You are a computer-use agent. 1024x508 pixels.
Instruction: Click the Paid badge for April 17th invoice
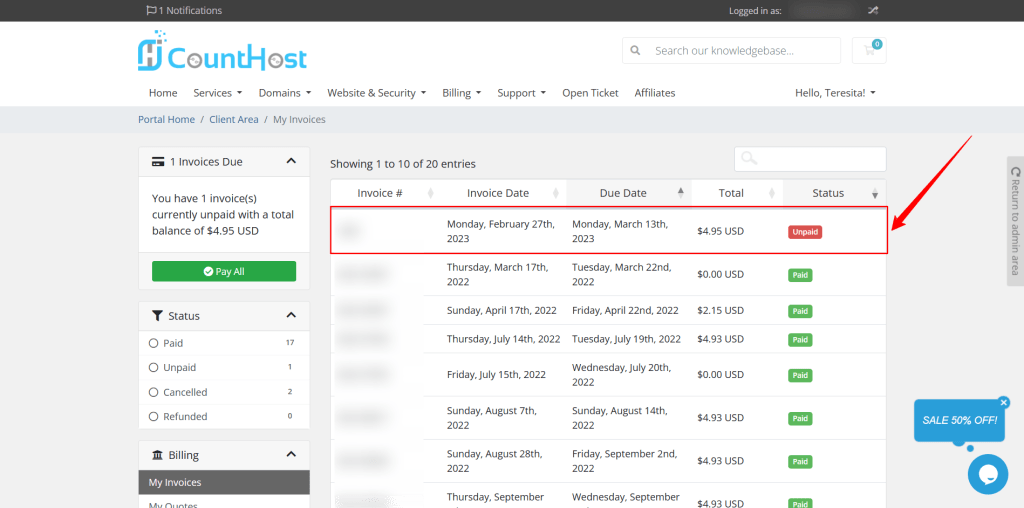800,311
